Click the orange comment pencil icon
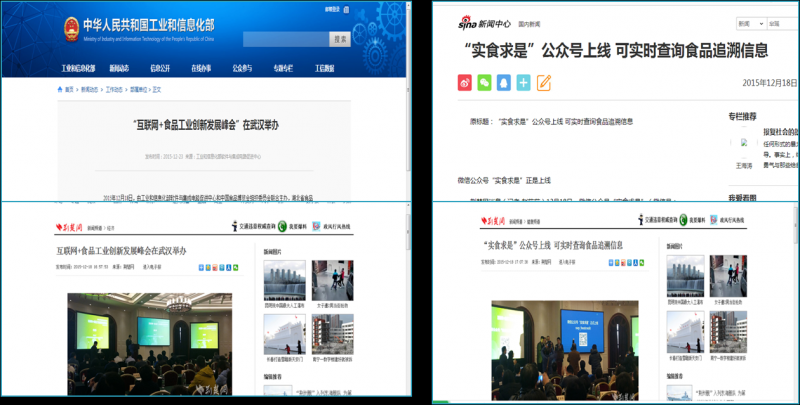This screenshot has height=405, width=800. pos(544,82)
